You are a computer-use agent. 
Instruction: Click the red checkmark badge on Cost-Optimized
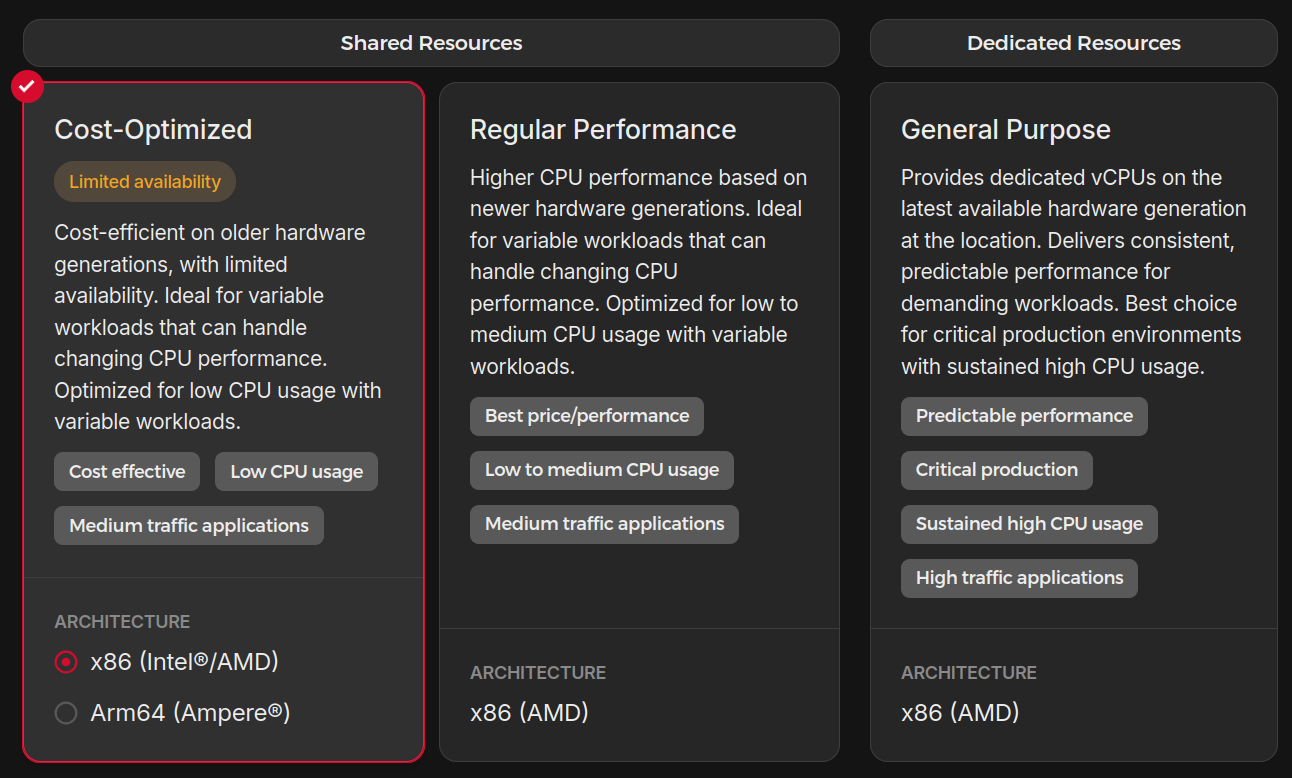28,86
